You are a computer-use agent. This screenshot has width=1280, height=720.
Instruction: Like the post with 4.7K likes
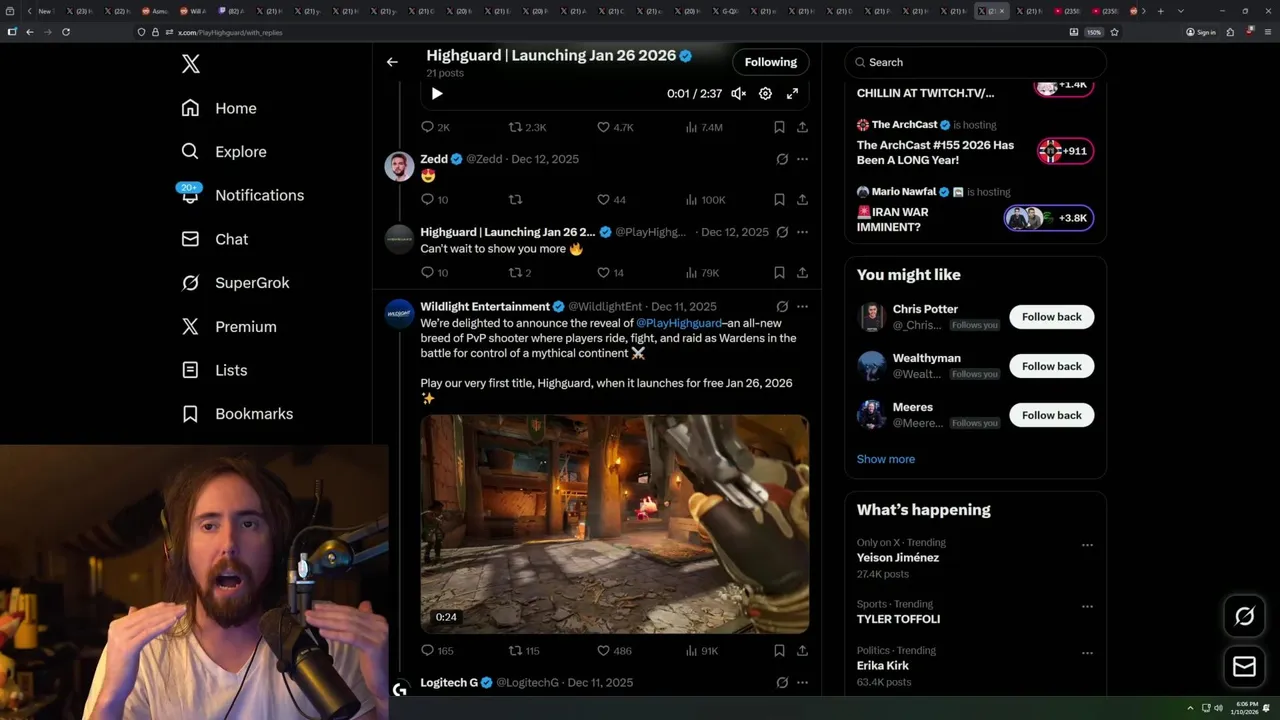pyautogui.click(x=615, y=127)
